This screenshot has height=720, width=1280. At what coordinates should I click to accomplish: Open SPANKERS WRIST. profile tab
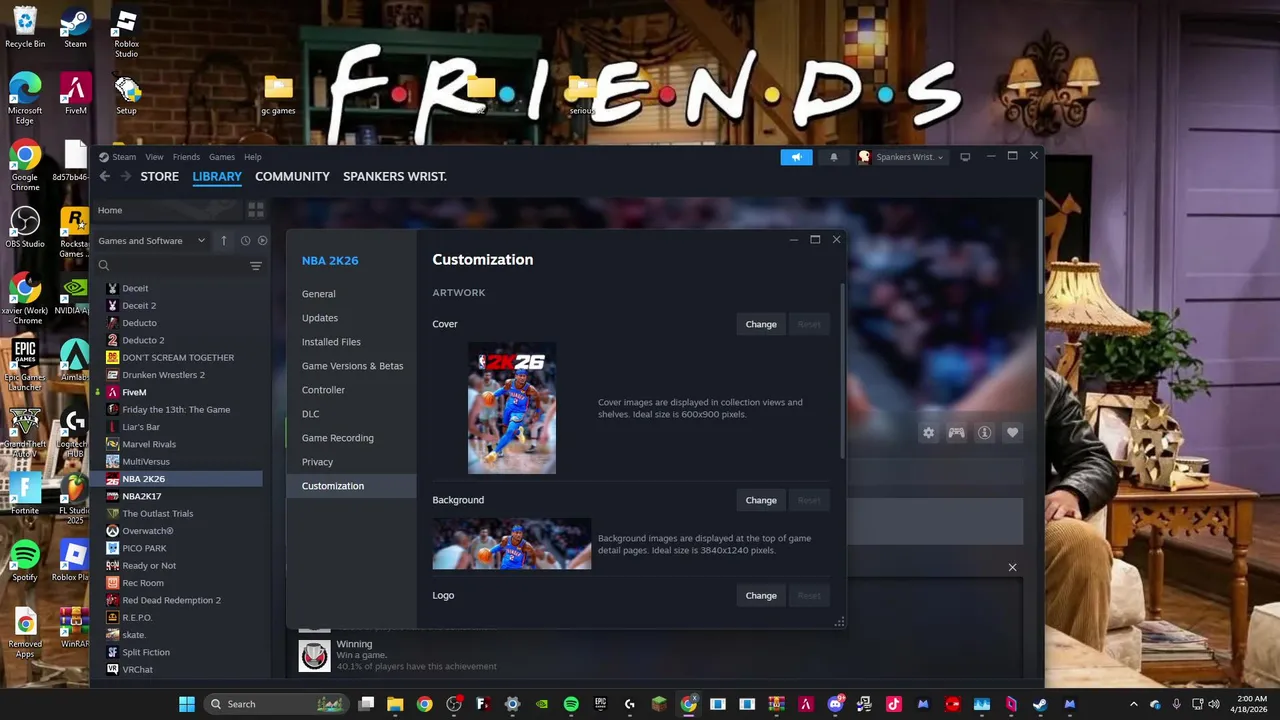395,176
